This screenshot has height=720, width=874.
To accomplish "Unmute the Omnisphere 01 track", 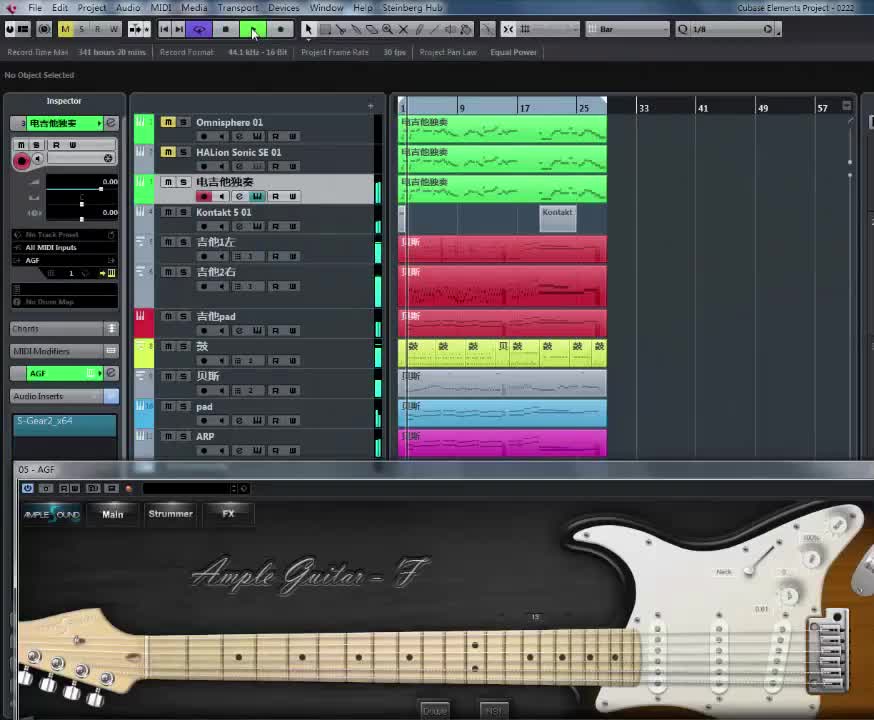I will click(168, 122).
